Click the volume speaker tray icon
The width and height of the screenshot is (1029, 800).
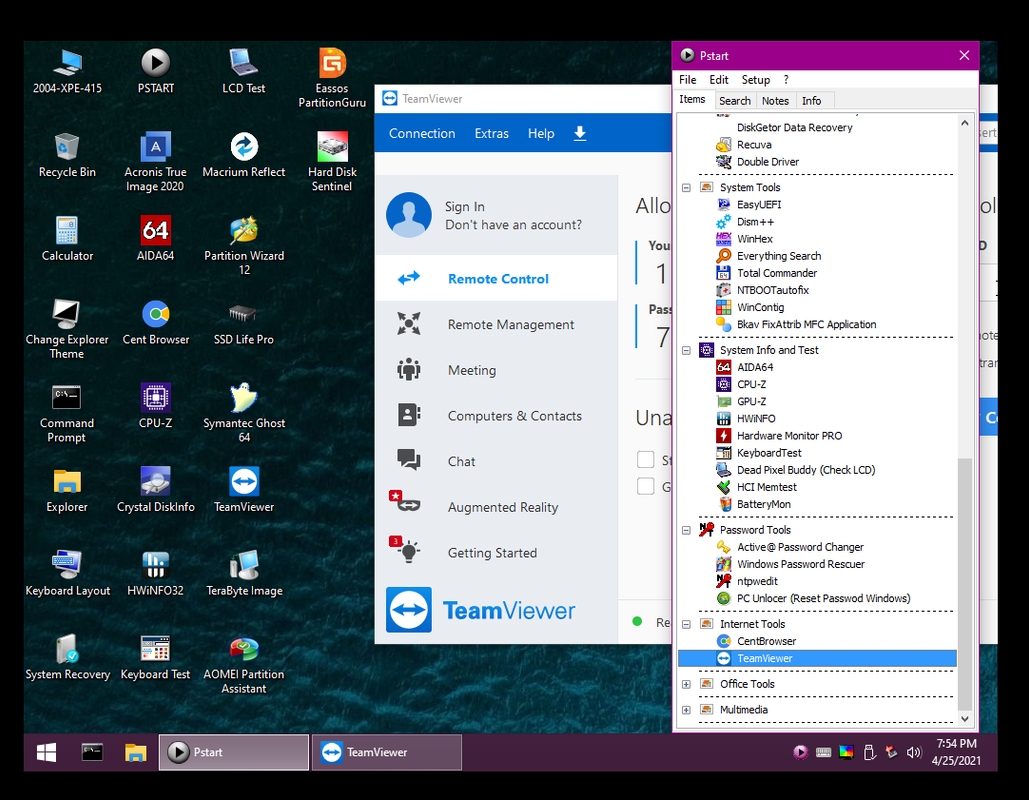pyautogui.click(x=914, y=752)
